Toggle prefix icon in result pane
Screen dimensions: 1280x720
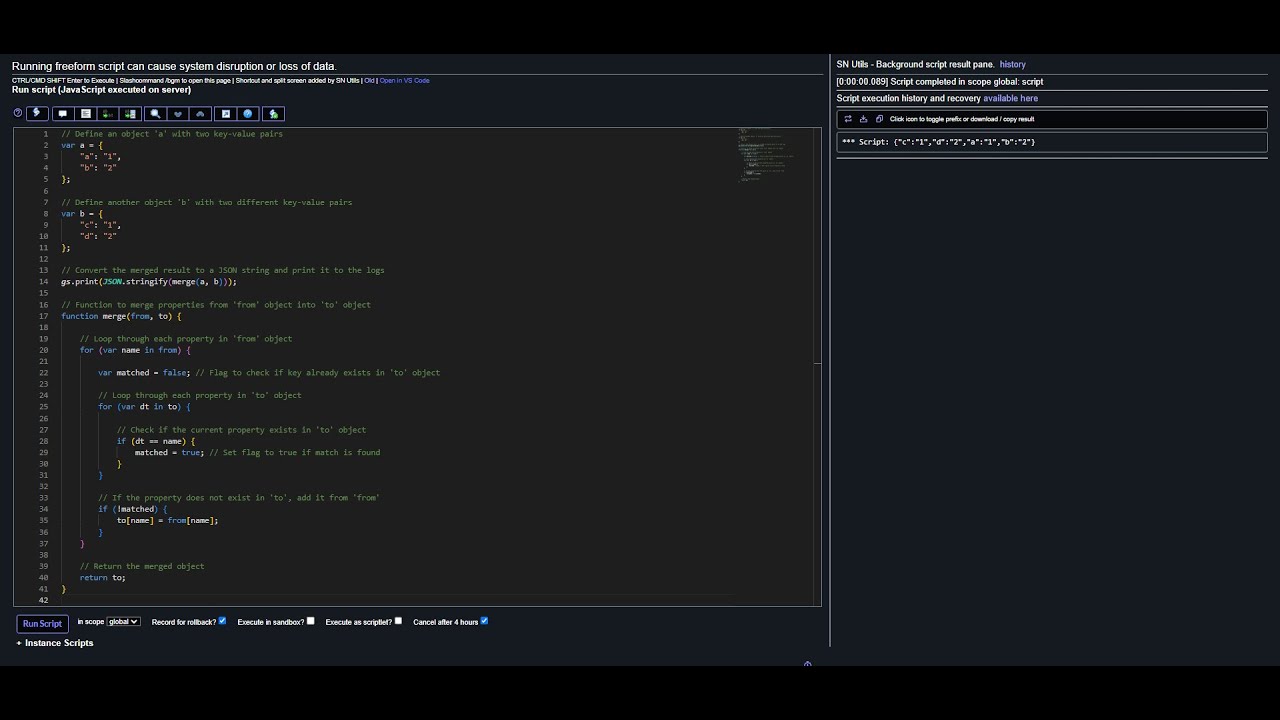tap(848, 119)
